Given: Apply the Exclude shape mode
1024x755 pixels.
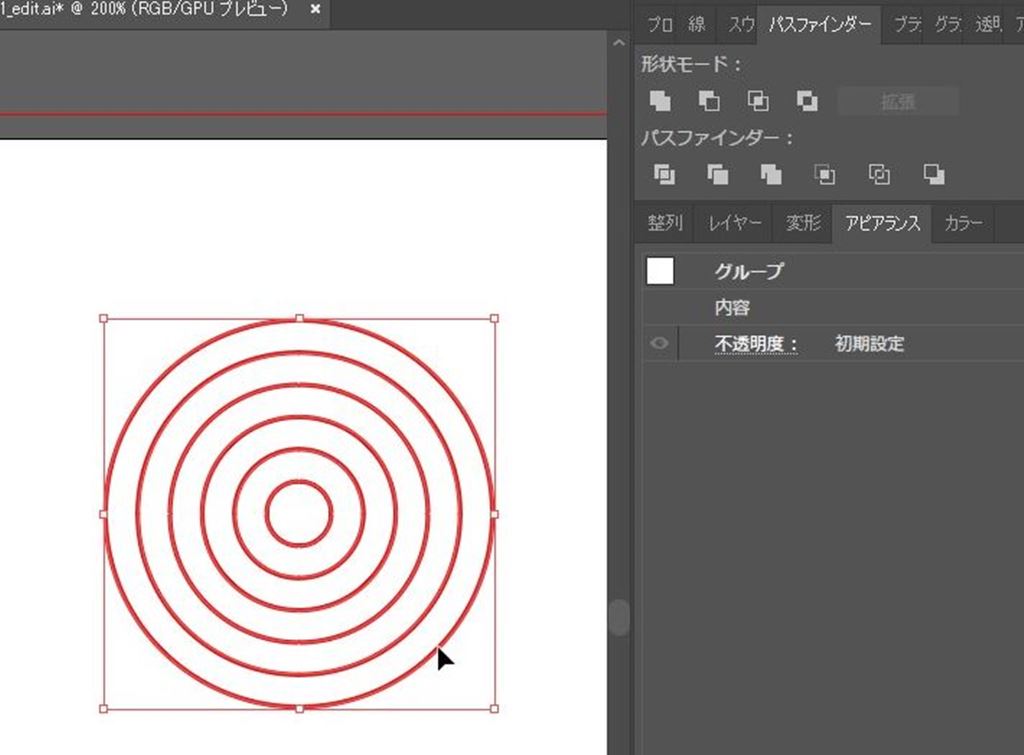Looking at the screenshot, I should (807, 101).
